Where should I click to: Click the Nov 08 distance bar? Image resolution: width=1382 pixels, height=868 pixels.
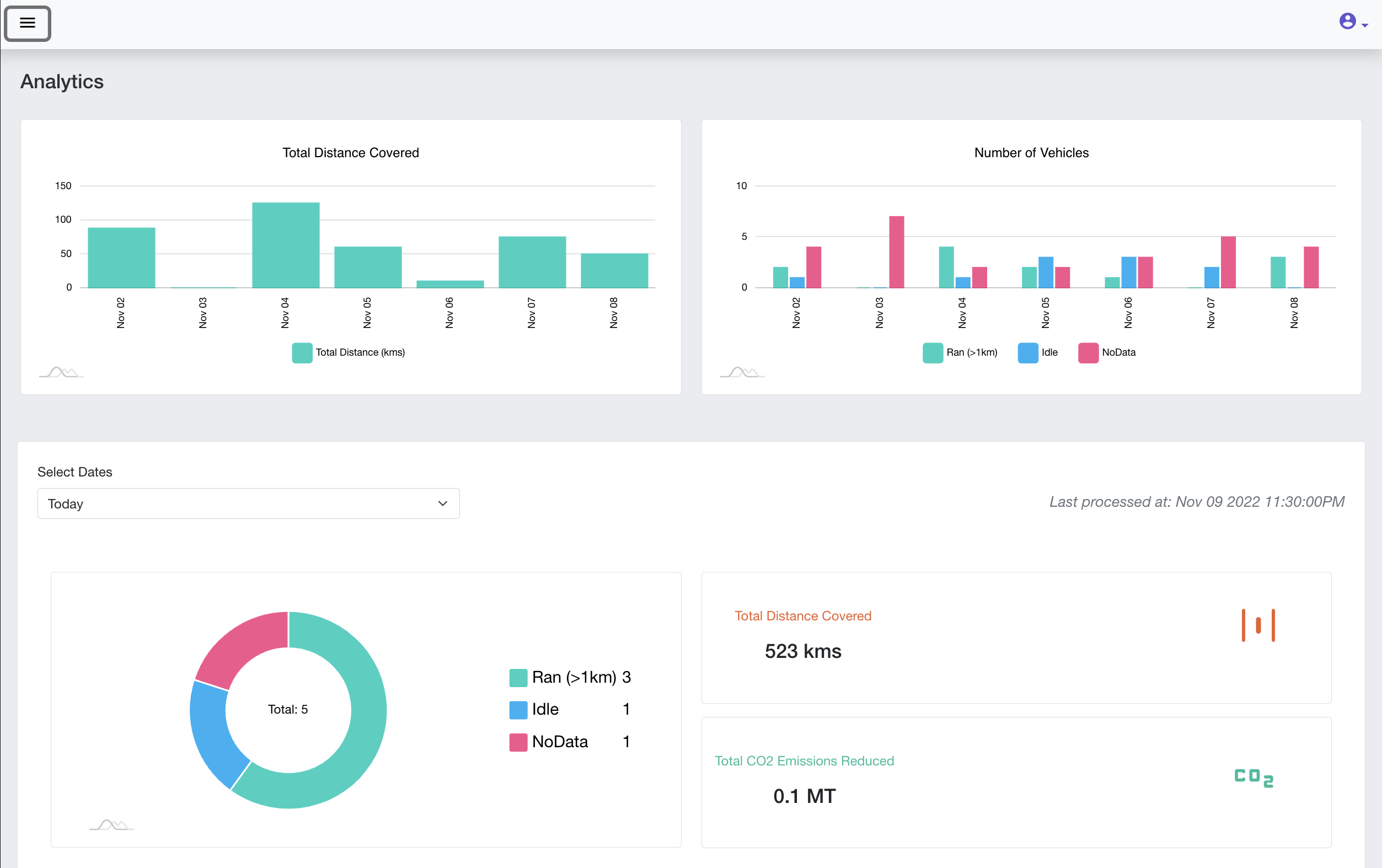click(x=615, y=270)
